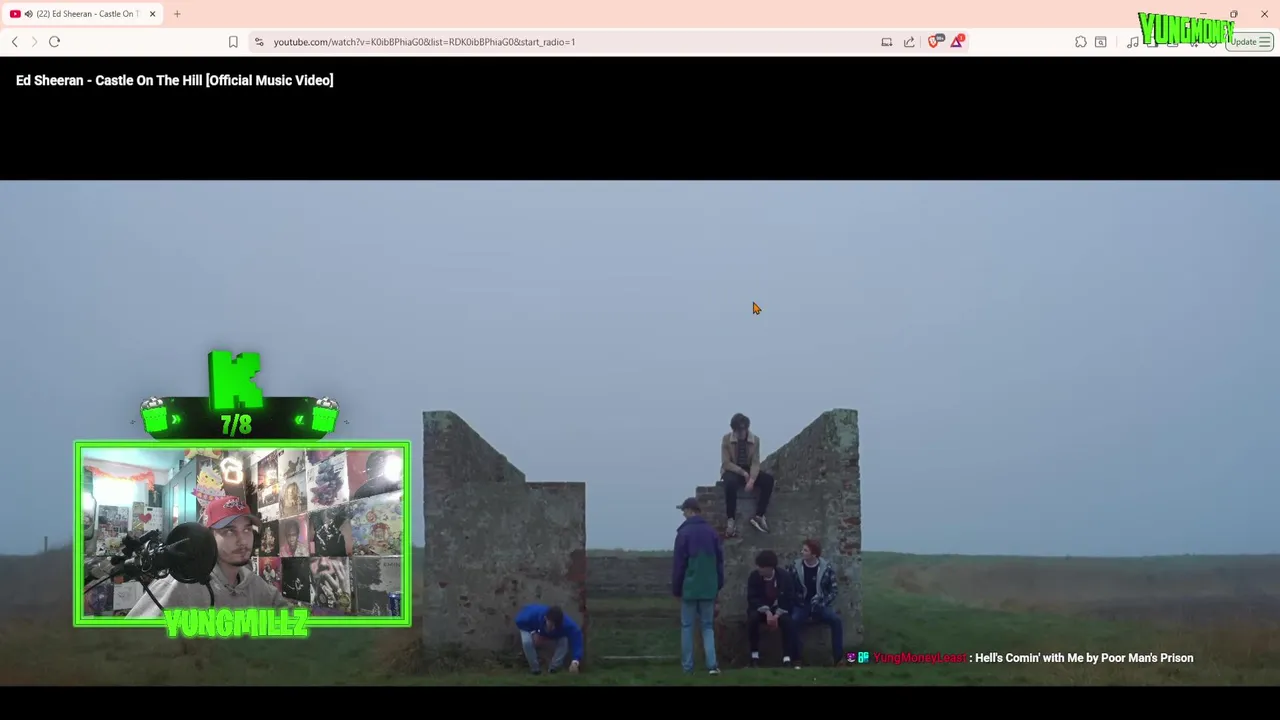This screenshot has width=1280, height=720.
Task: Select the Ed Sheeran - Castle On The Hill tab
Action: pyautogui.click(x=82, y=14)
